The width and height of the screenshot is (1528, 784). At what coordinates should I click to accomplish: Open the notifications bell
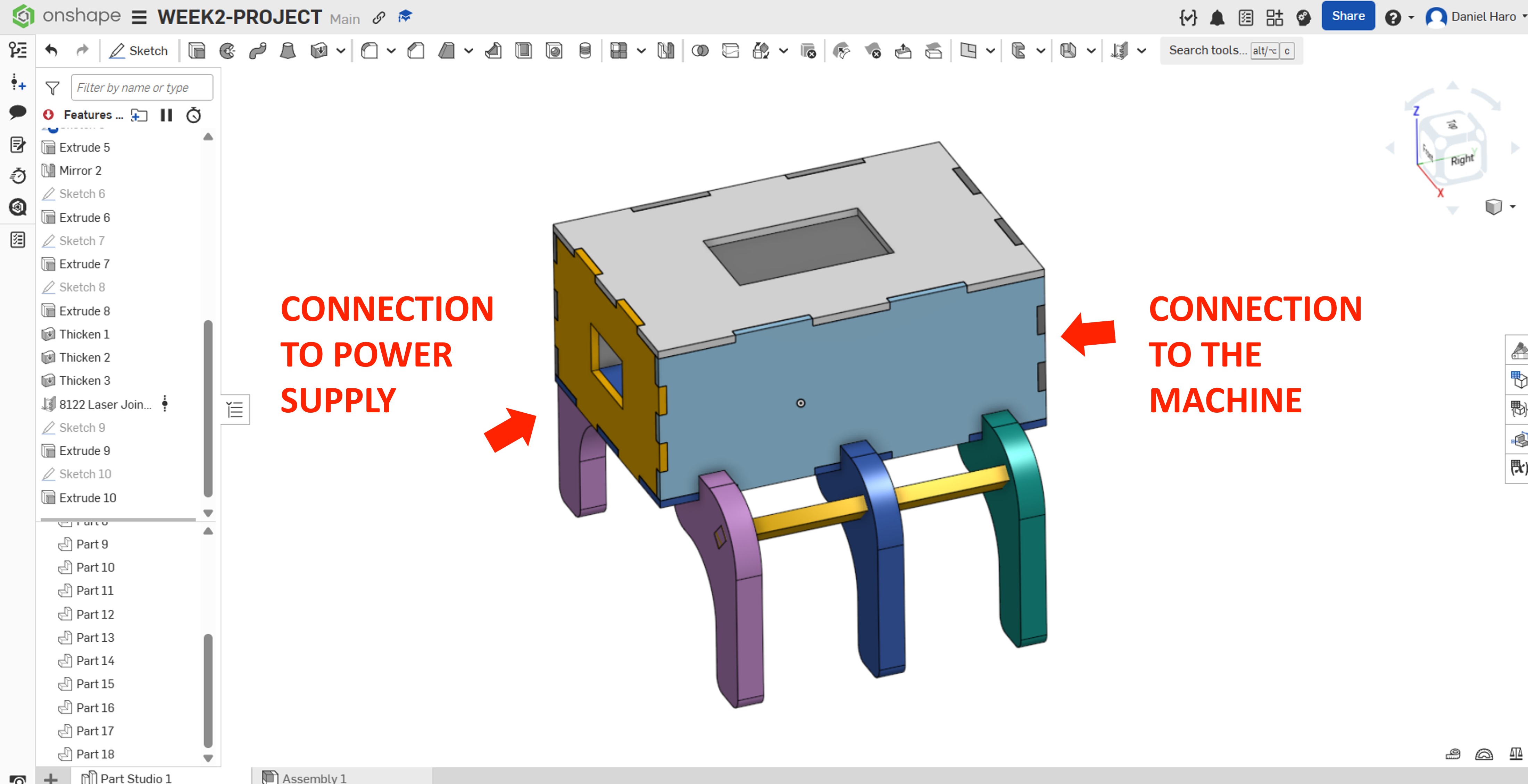1217,18
